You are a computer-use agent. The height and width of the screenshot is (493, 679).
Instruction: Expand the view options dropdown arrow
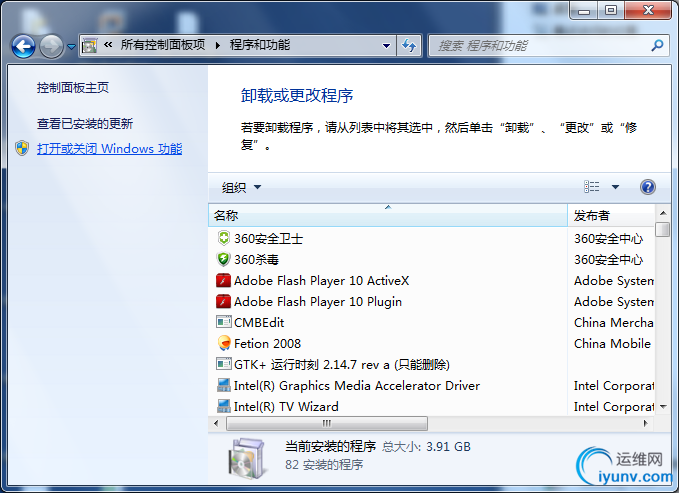point(615,187)
